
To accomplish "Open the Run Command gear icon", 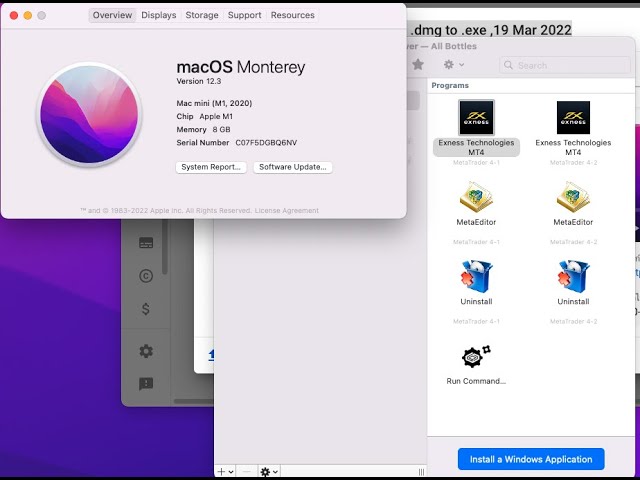I will click(476, 356).
